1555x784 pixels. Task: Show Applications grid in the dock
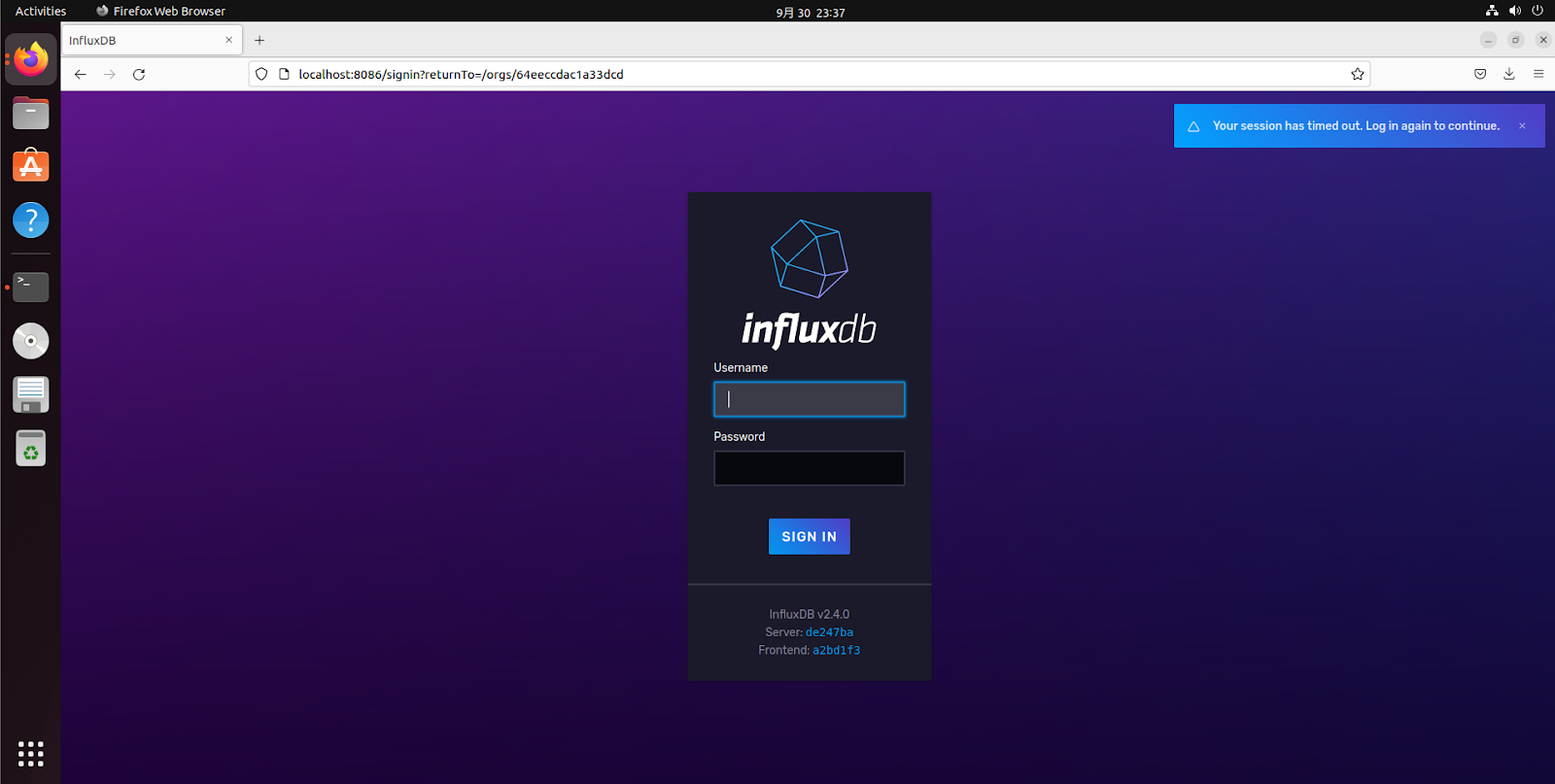point(31,754)
